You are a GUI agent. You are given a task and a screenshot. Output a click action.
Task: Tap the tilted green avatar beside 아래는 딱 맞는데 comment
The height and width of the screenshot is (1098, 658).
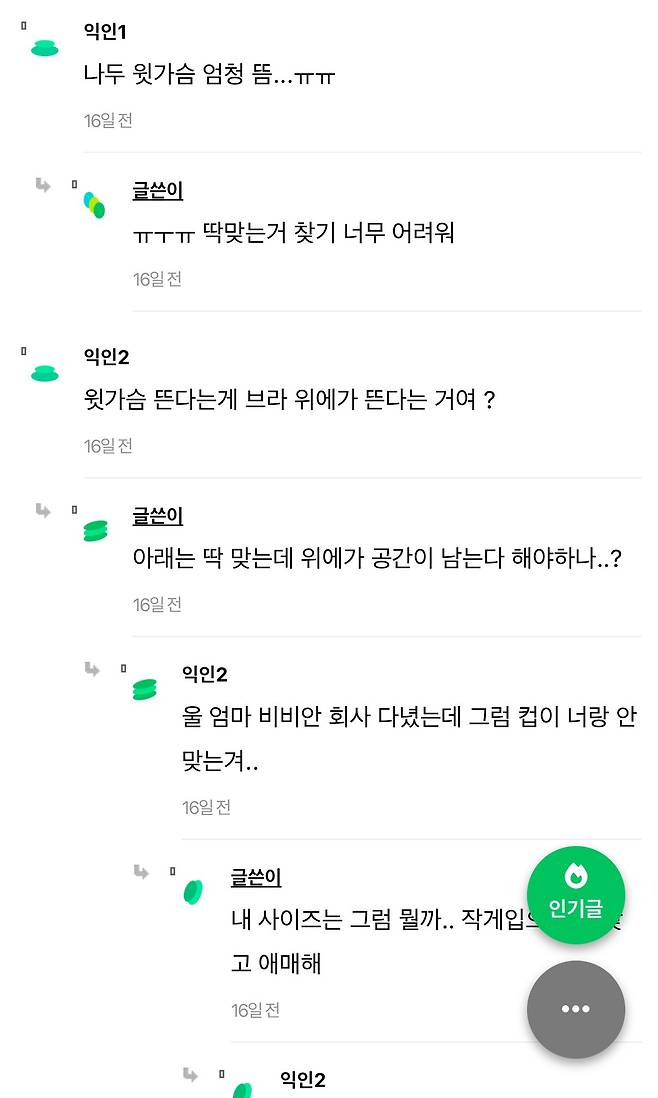95,528
